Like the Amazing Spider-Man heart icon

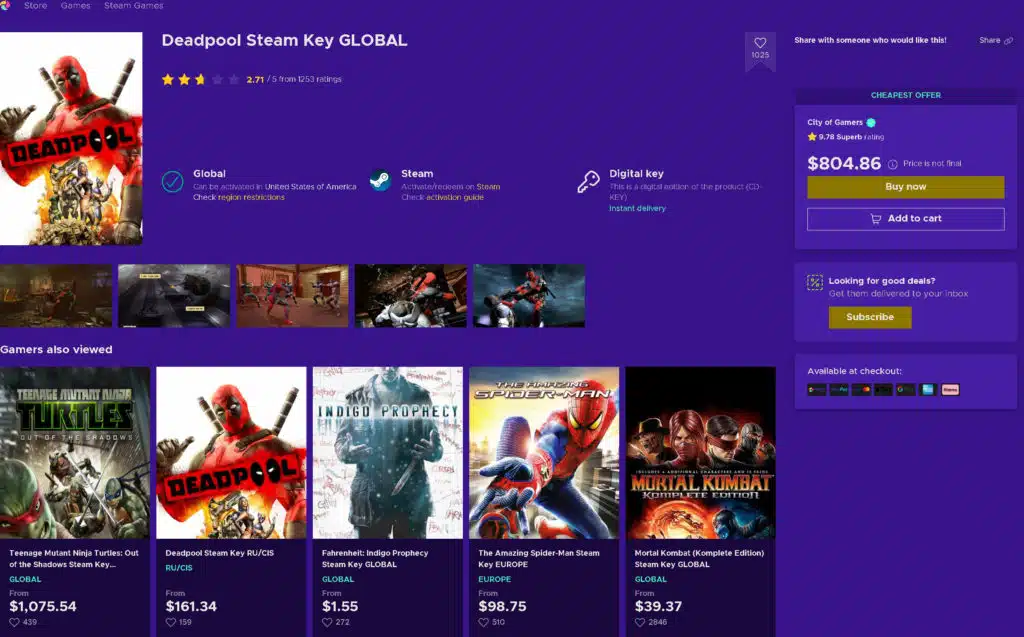(483, 623)
